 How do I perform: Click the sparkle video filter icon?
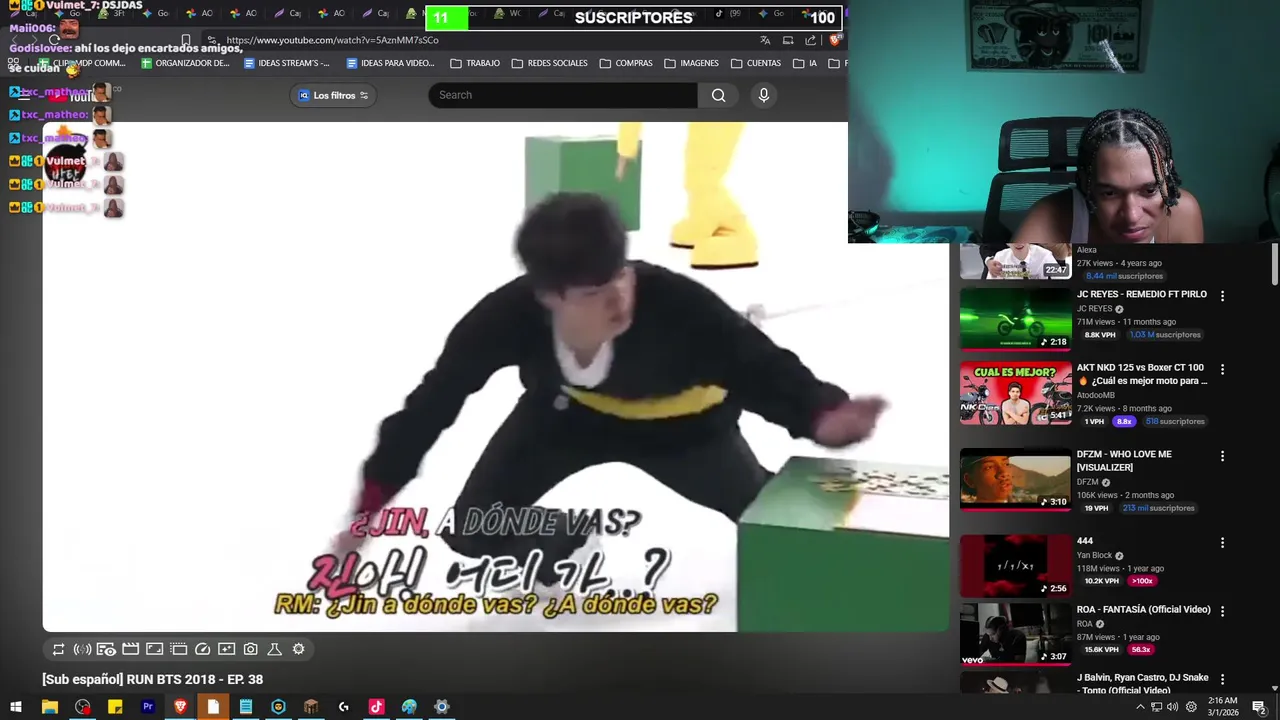(226, 649)
